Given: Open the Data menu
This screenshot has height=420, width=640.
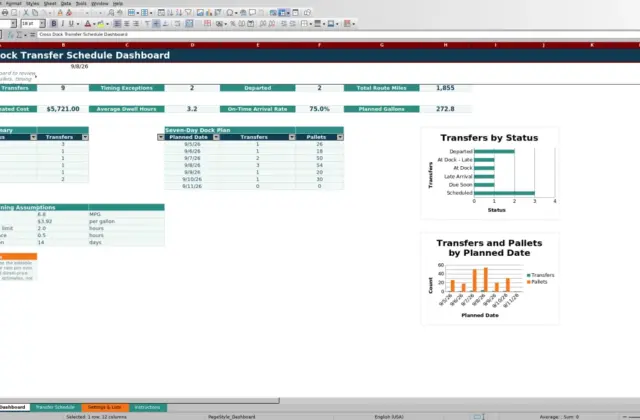Looking at the screenshot, I should click(x=66, y=3).
